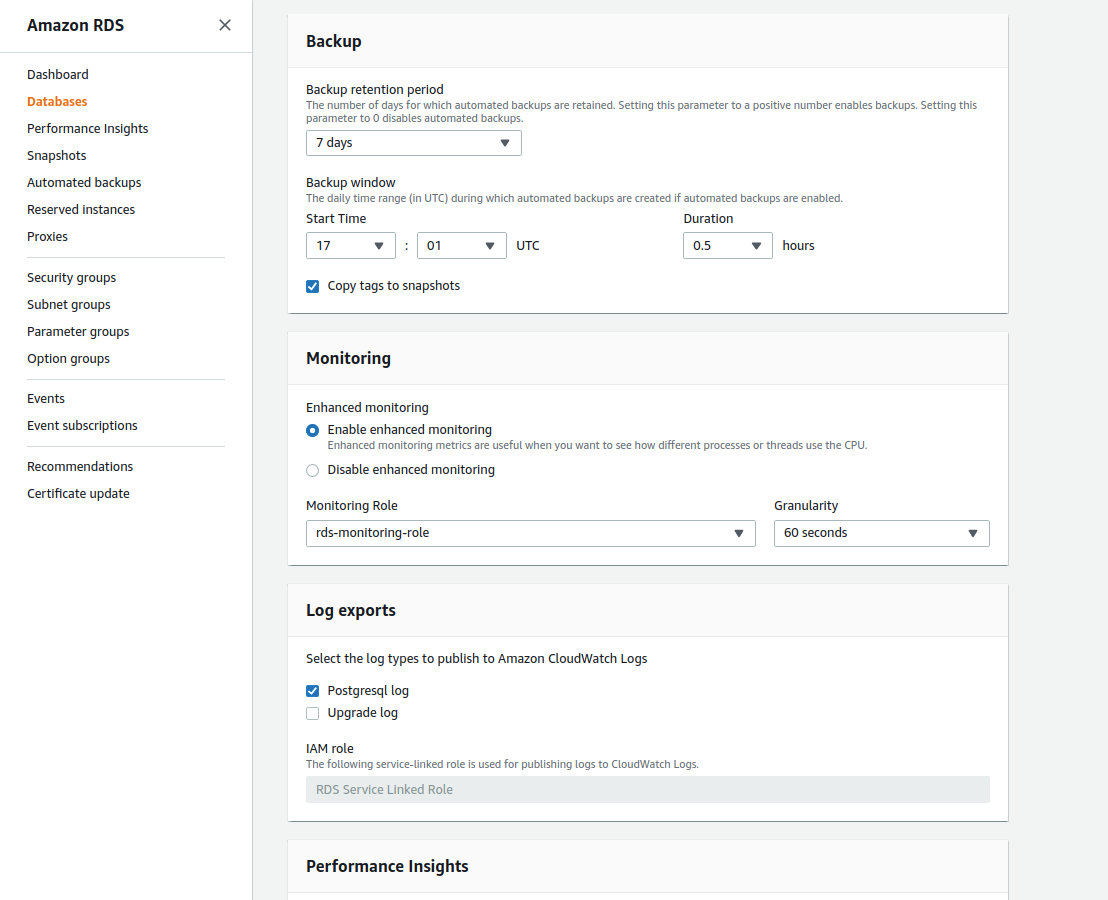Click the IAM role label
Screen dimensions: 1108x900
coord(329,749)
